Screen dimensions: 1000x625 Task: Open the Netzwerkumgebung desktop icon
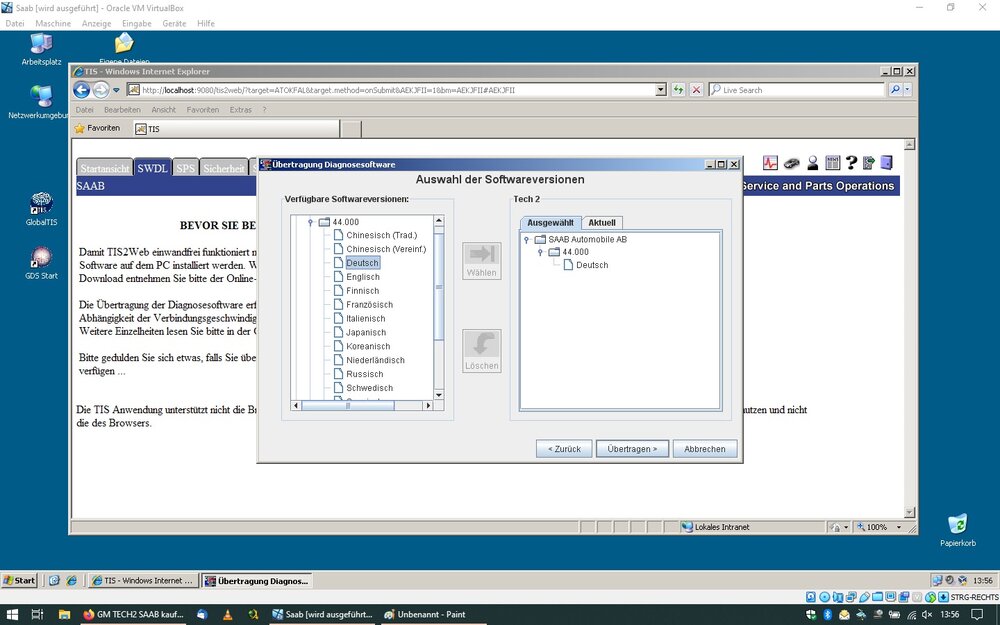(x=40, y=102)
